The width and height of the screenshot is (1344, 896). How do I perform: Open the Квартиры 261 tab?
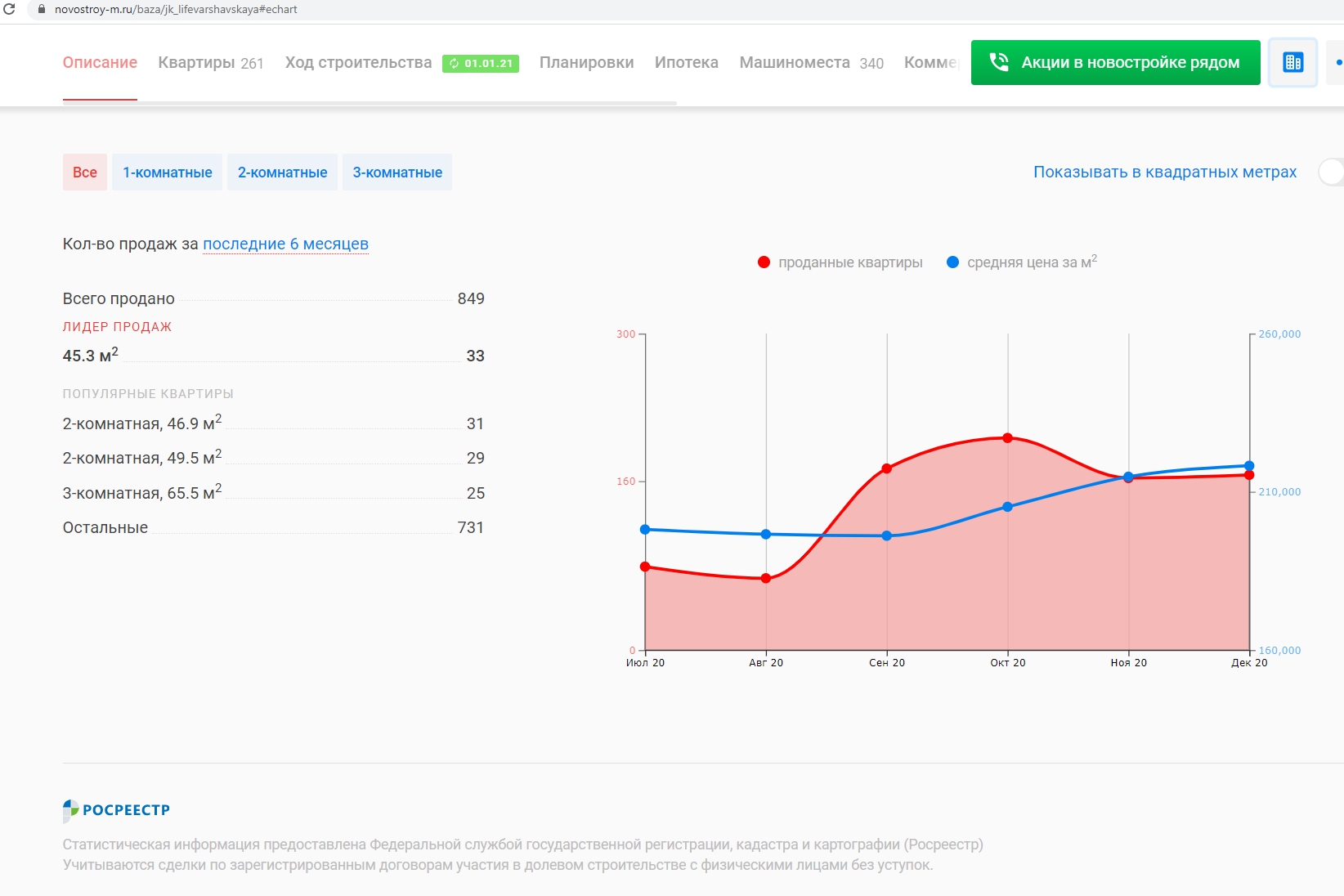(210, 63)
